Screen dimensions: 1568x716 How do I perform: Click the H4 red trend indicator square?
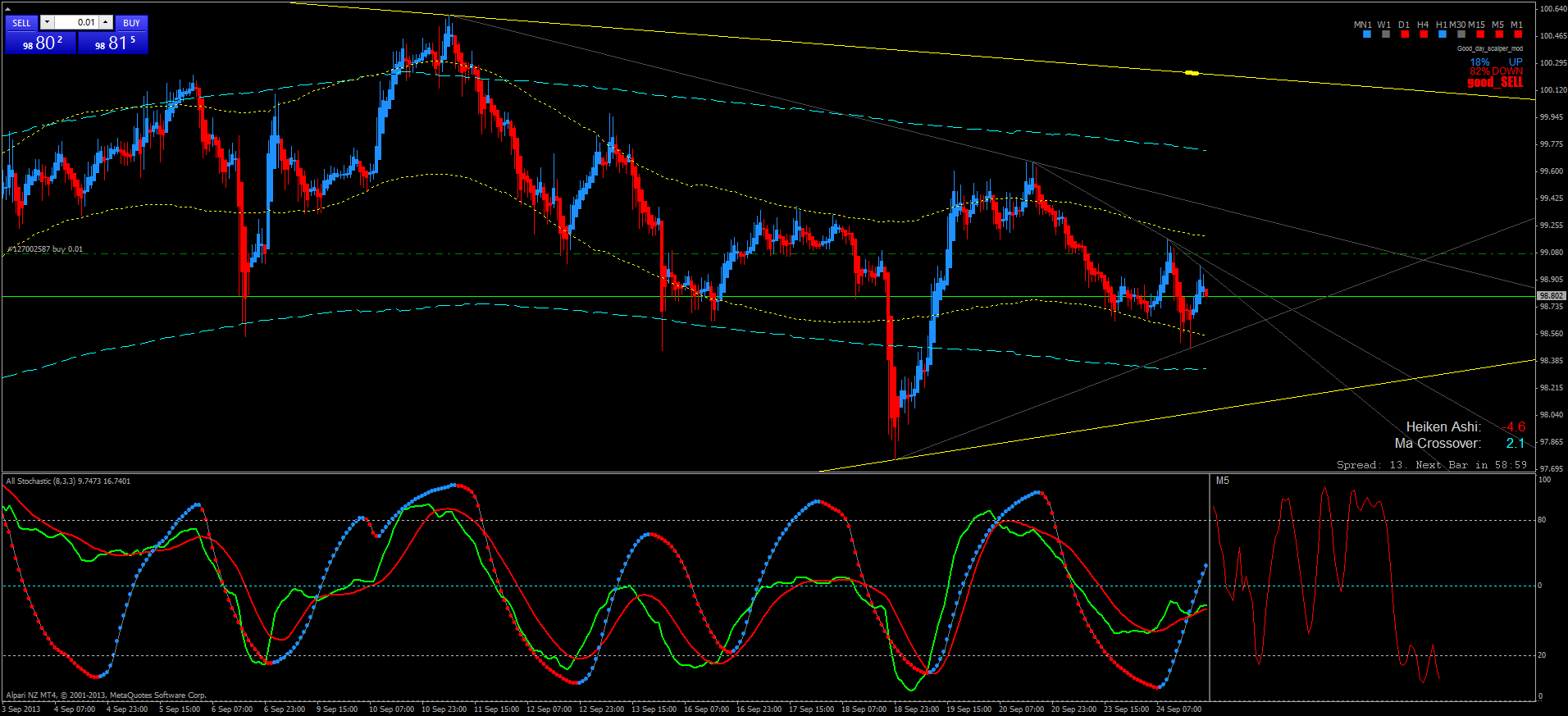pos(1424,34)
